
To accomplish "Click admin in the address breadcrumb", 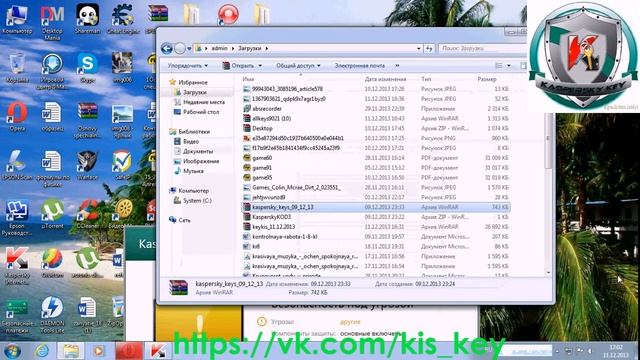I will click(220, 49).
